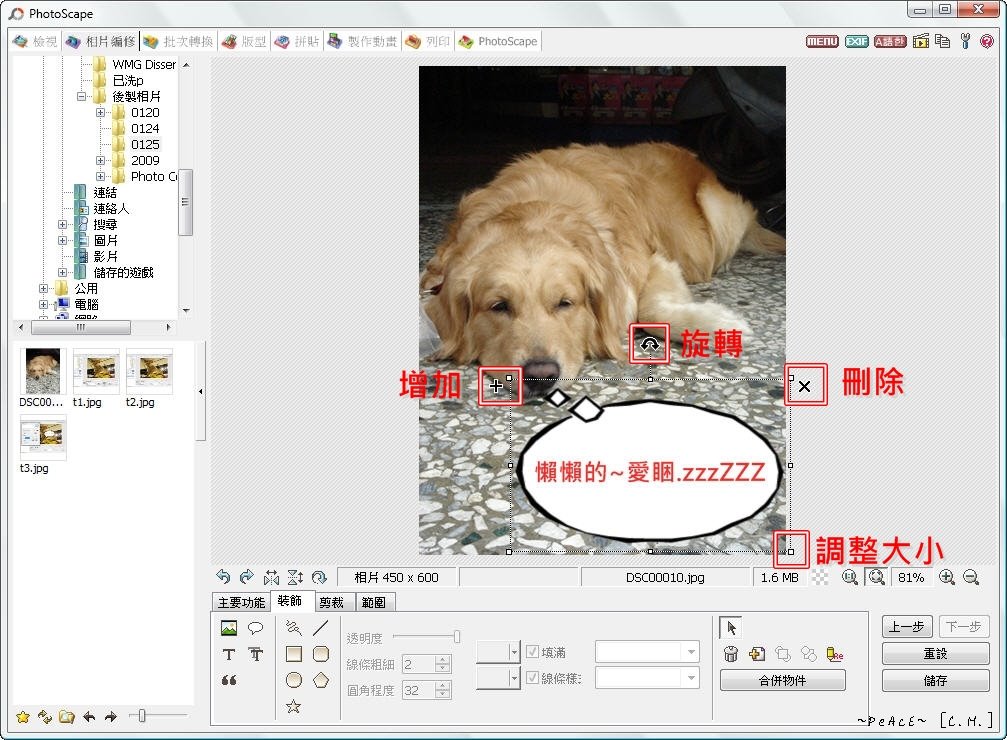
Task: Open settings wrench icon
Action: [x=965, y=41]
